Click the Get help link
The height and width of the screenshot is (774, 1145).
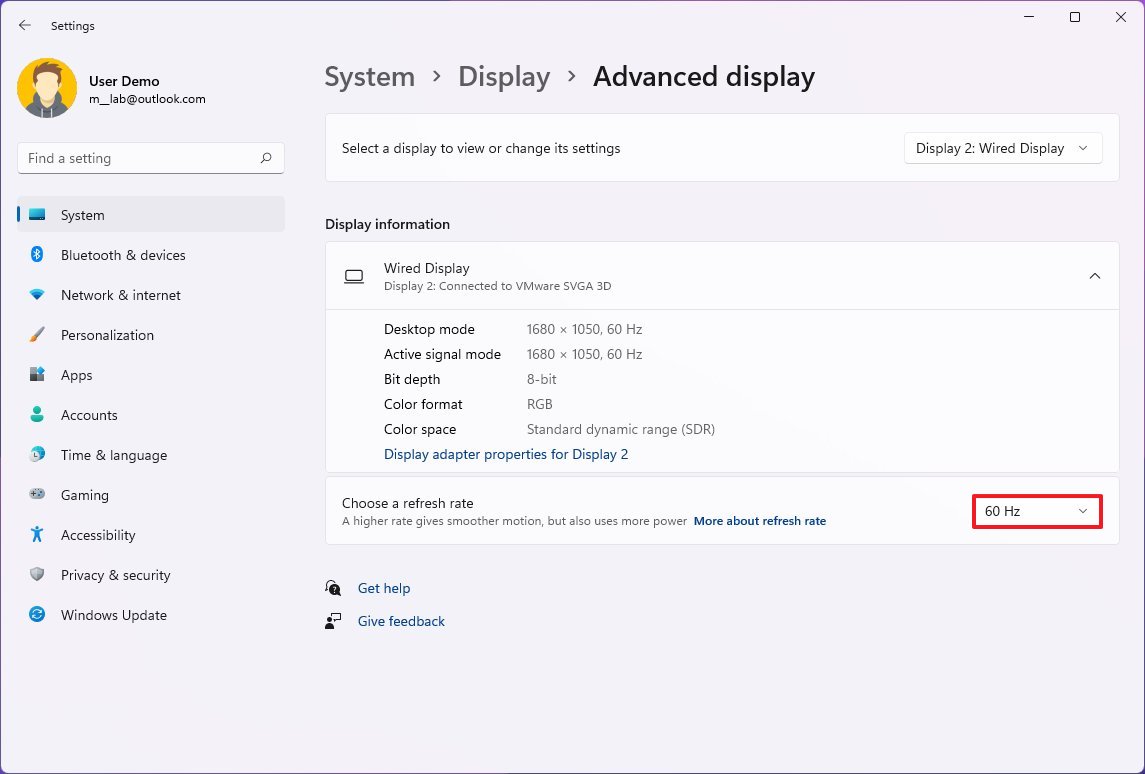pos(384,588)
